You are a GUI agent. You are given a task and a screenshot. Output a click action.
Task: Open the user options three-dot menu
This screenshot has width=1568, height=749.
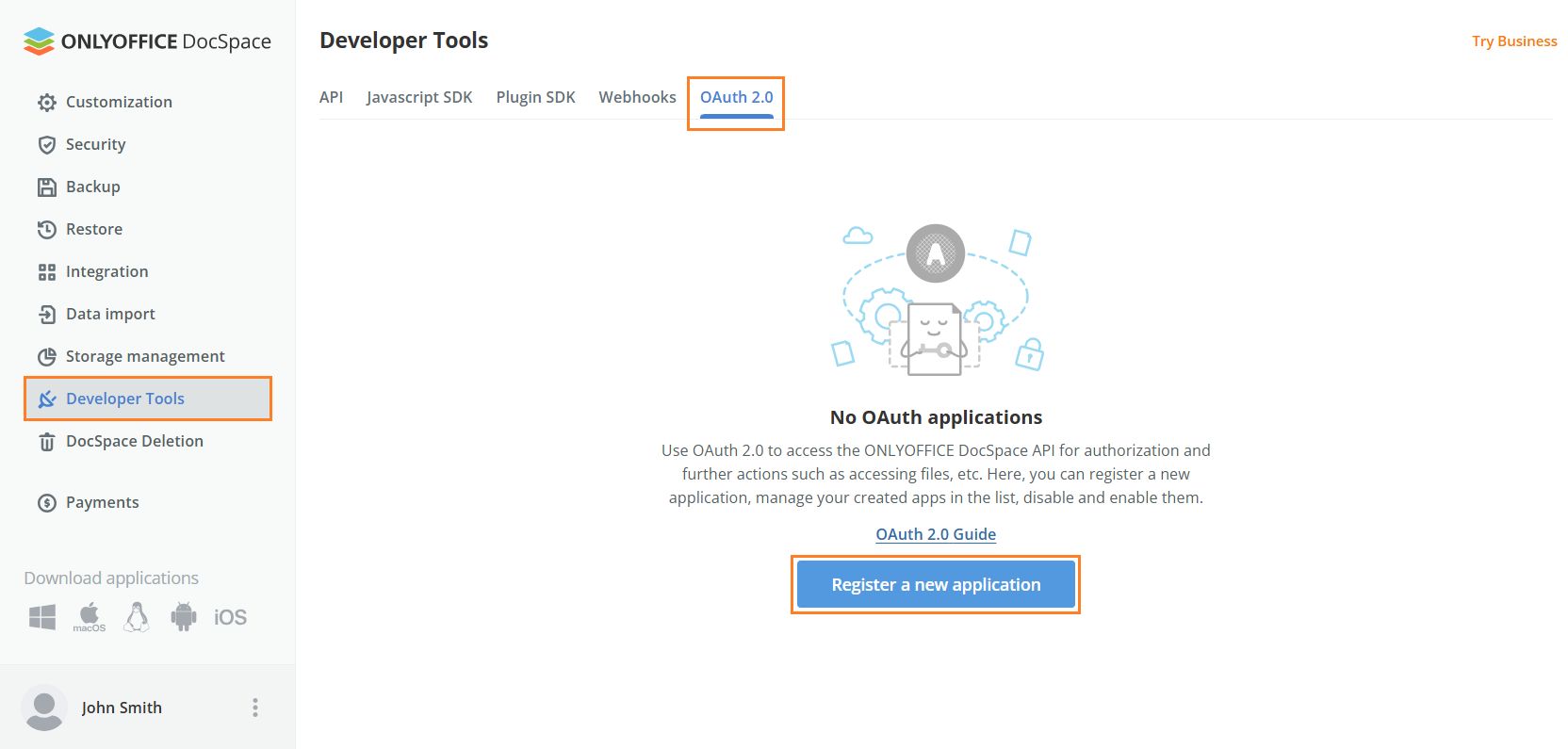tap(255, 708)
